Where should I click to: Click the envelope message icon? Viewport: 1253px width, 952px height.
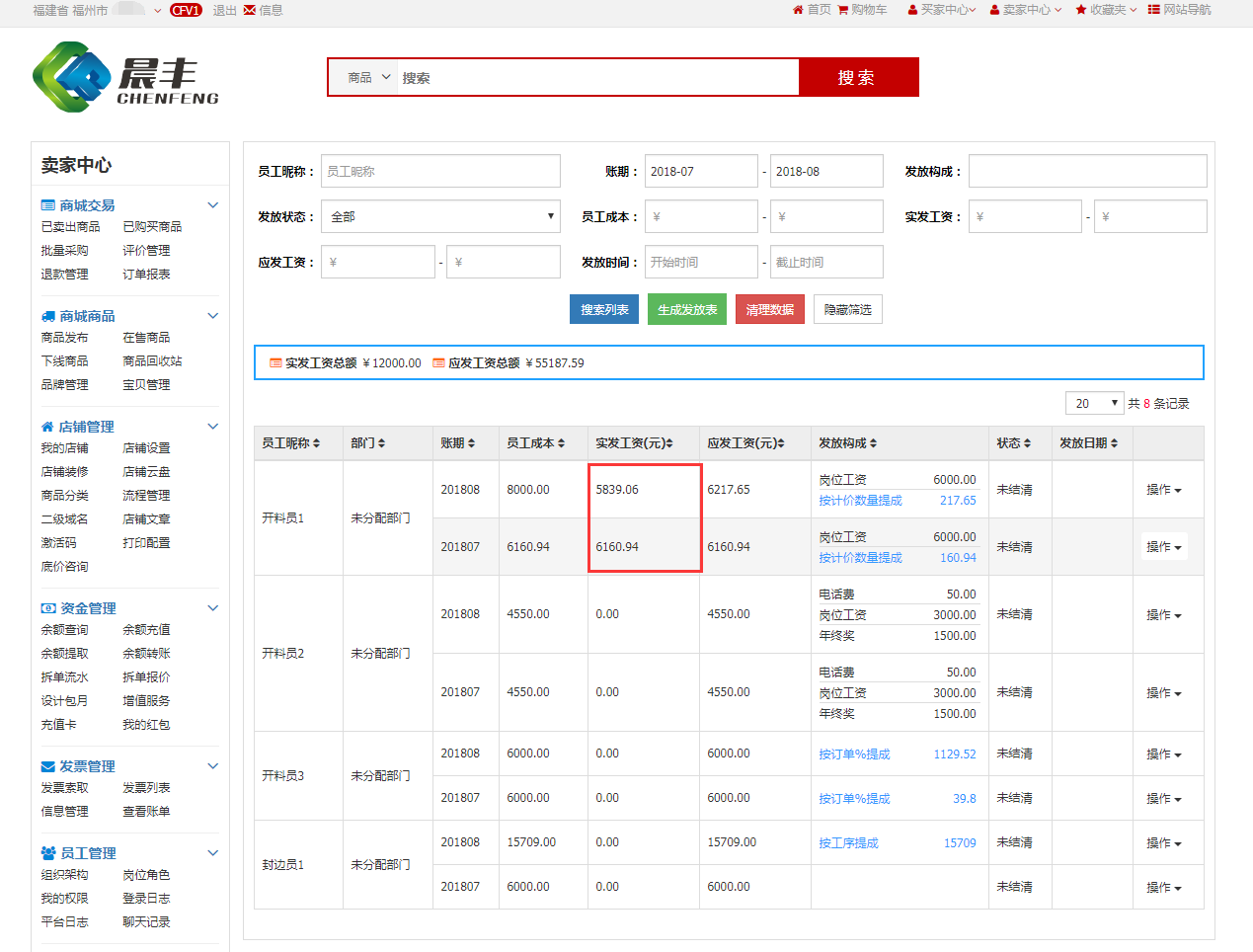pos(250,10)
